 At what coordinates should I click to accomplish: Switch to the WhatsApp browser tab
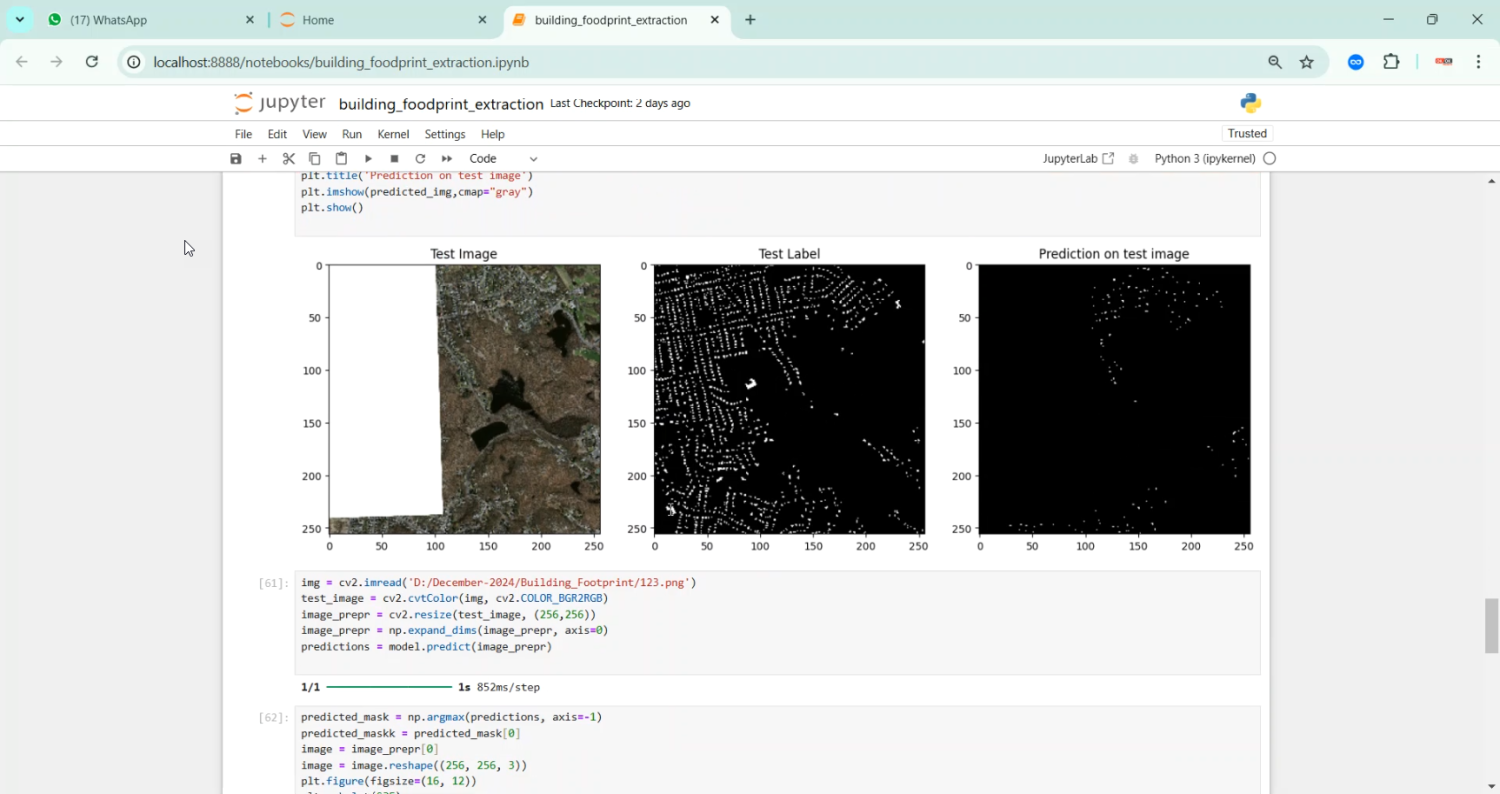point(150,20)
